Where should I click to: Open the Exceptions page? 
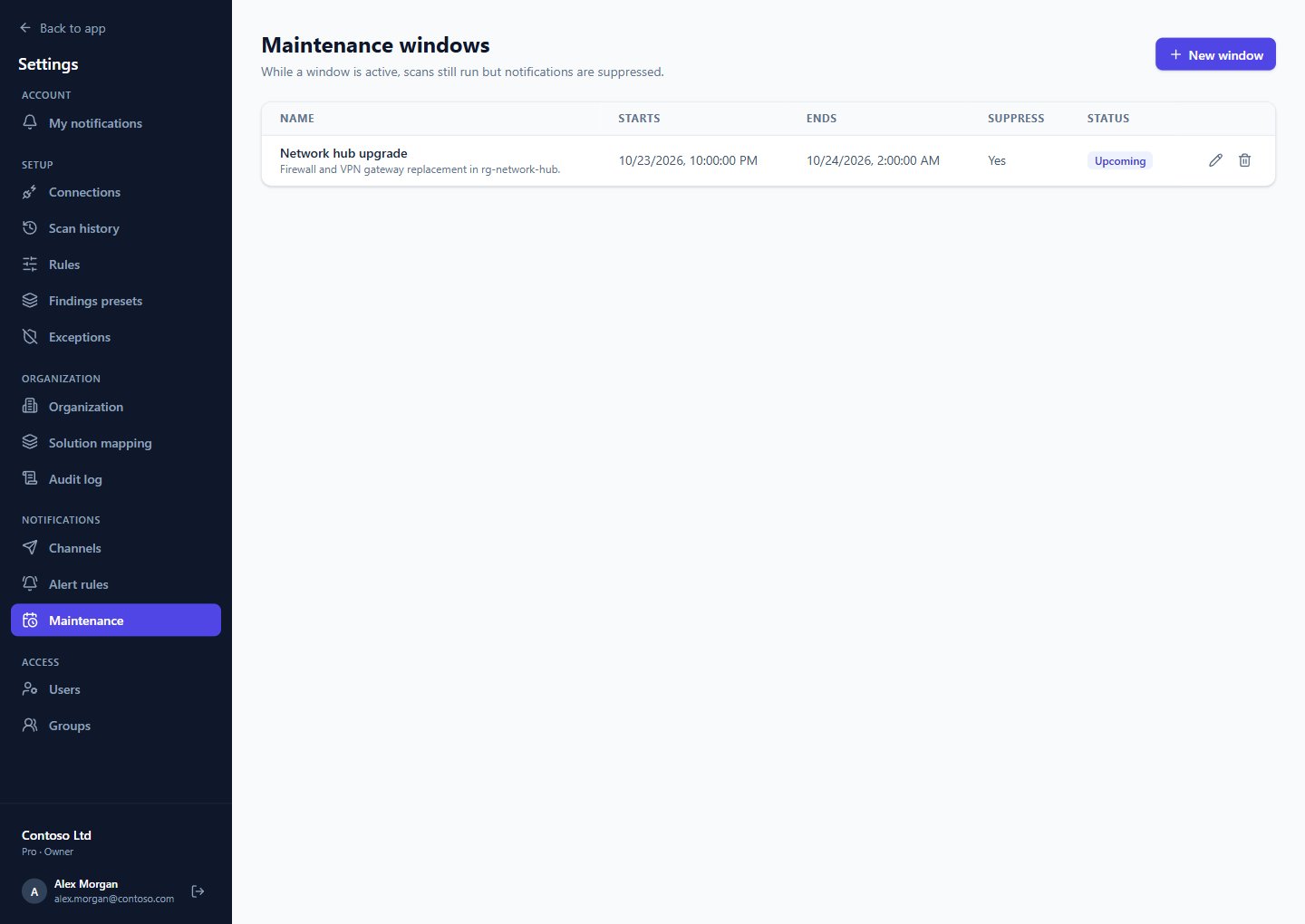point(116,337)
